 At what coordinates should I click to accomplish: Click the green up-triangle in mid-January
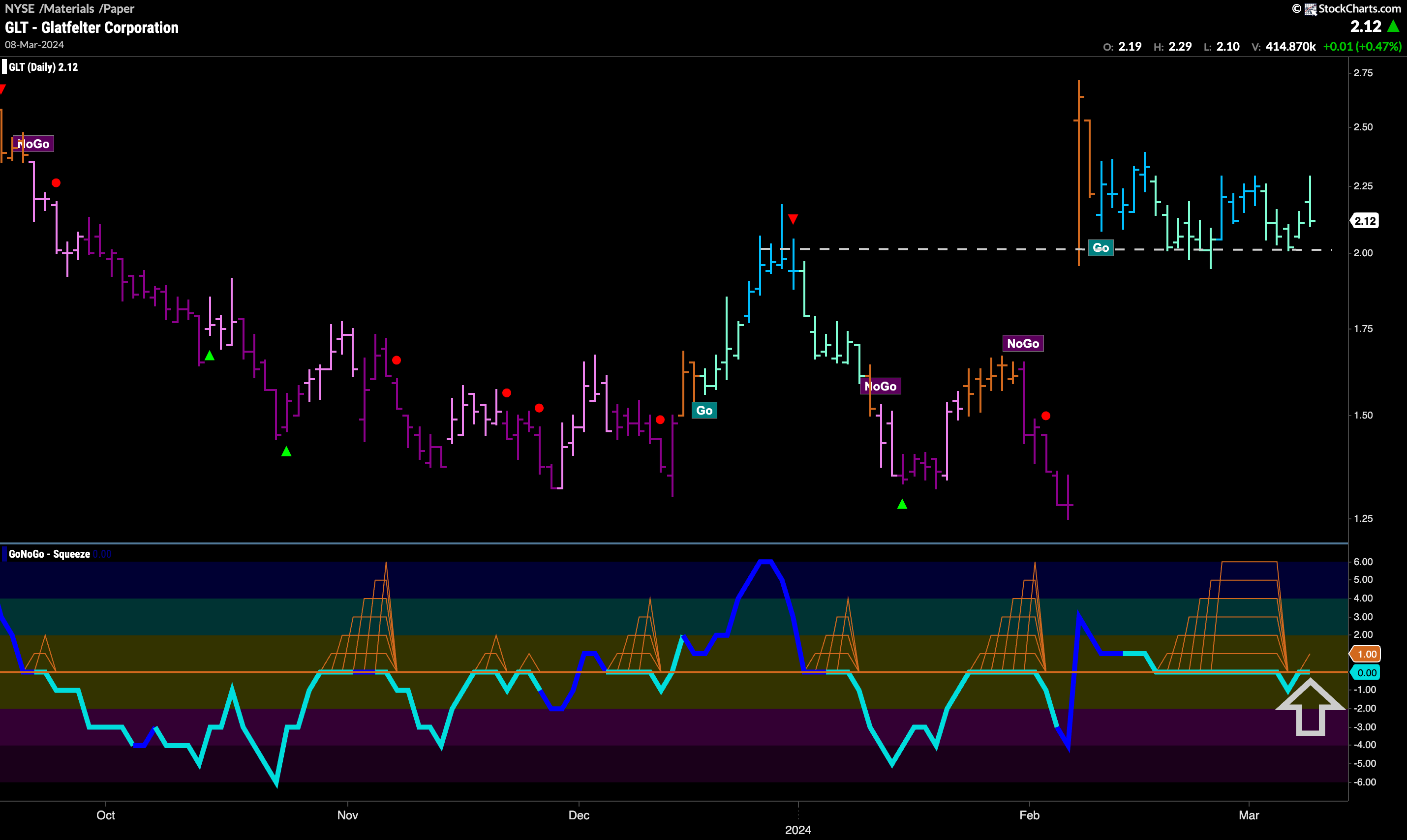click(x=902, y=504)
